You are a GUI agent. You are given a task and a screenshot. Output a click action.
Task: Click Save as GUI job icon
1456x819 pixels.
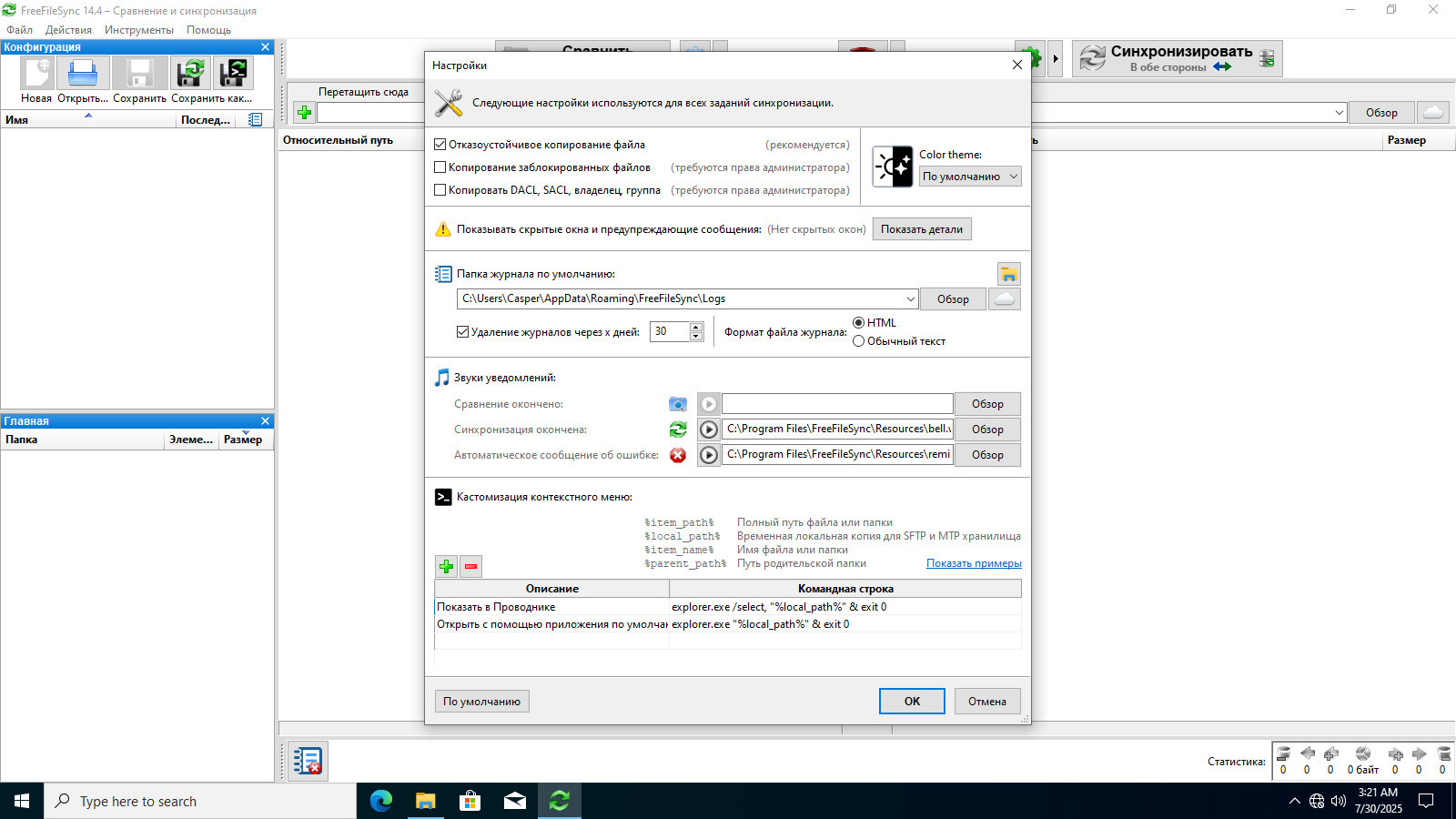[191, 73]
